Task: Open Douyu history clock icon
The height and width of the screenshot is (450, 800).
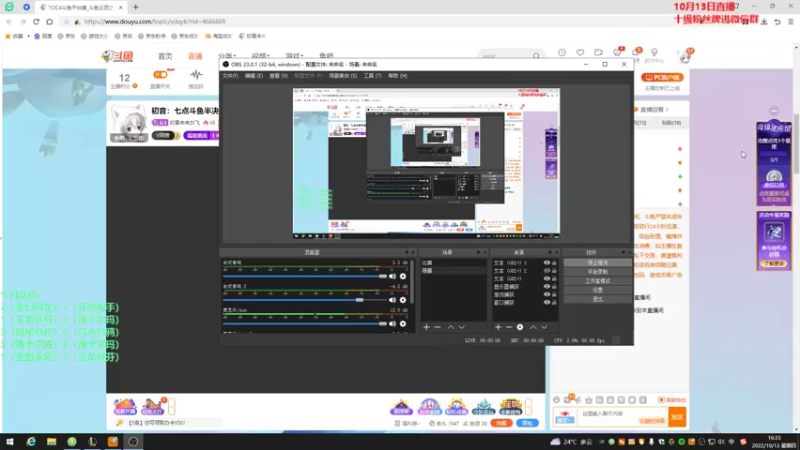Action: pos(562,53)
